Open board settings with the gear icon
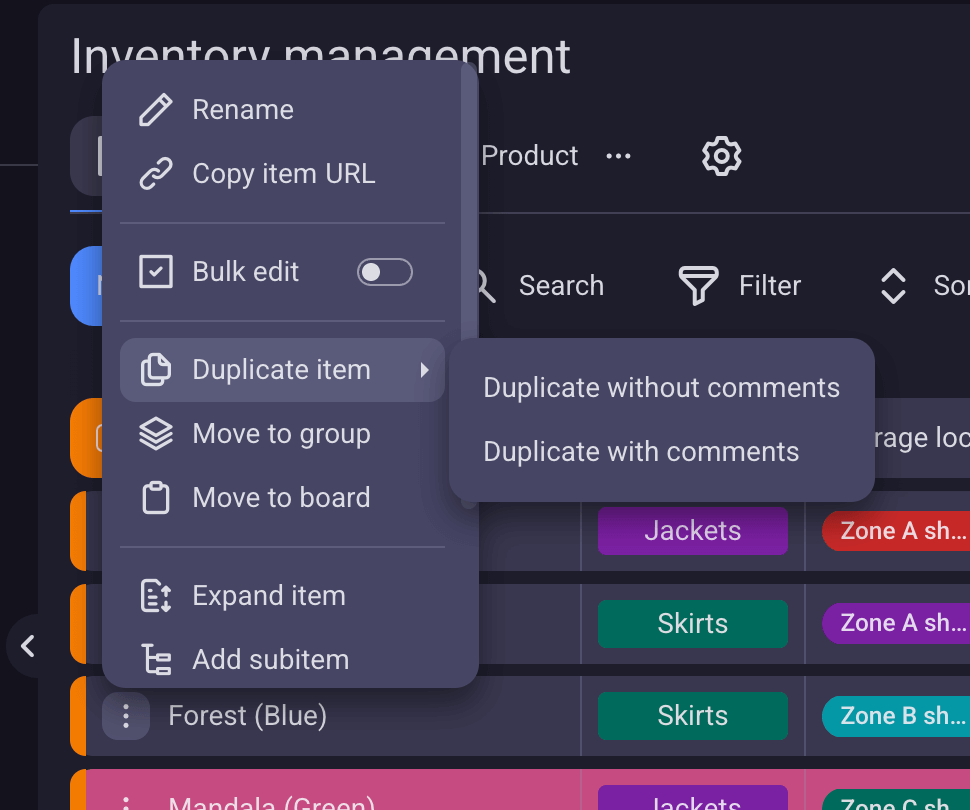 coord(721,156)
